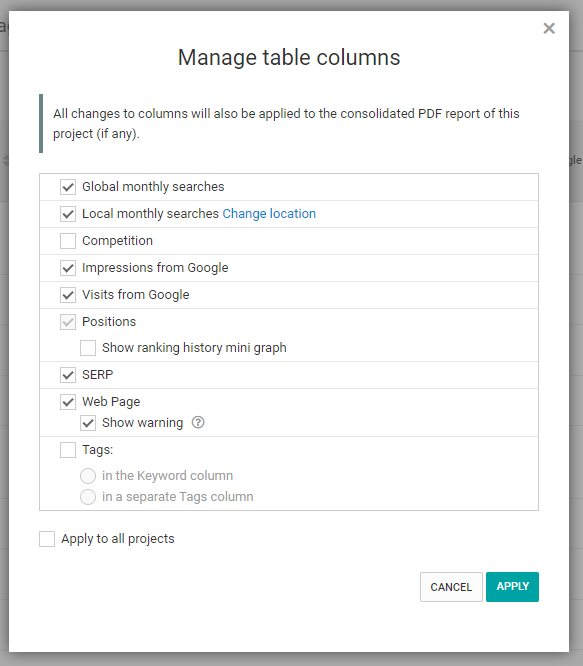Viewport: 583px width, 666px height.
Task: Click the Apply to all projects label
Action: coord(118,539)
